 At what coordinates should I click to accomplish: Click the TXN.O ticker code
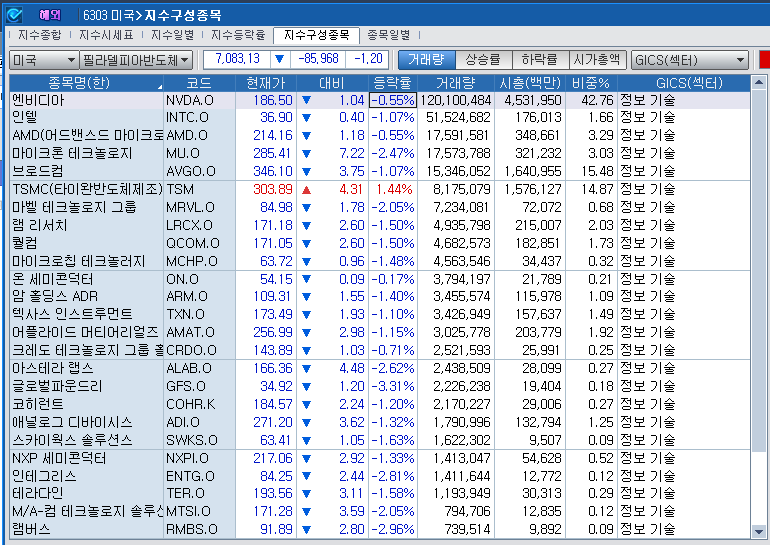tap(185, 314)
